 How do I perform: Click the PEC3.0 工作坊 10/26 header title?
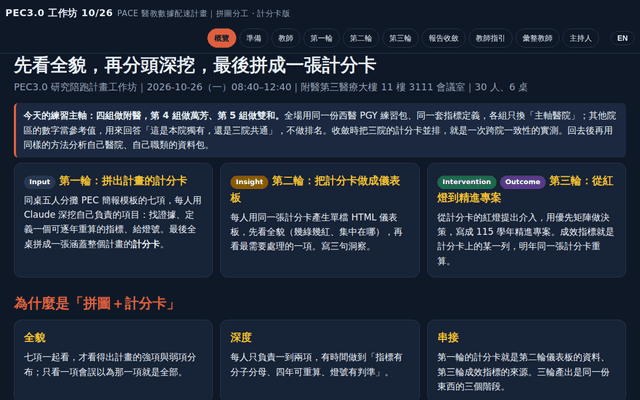59,13
